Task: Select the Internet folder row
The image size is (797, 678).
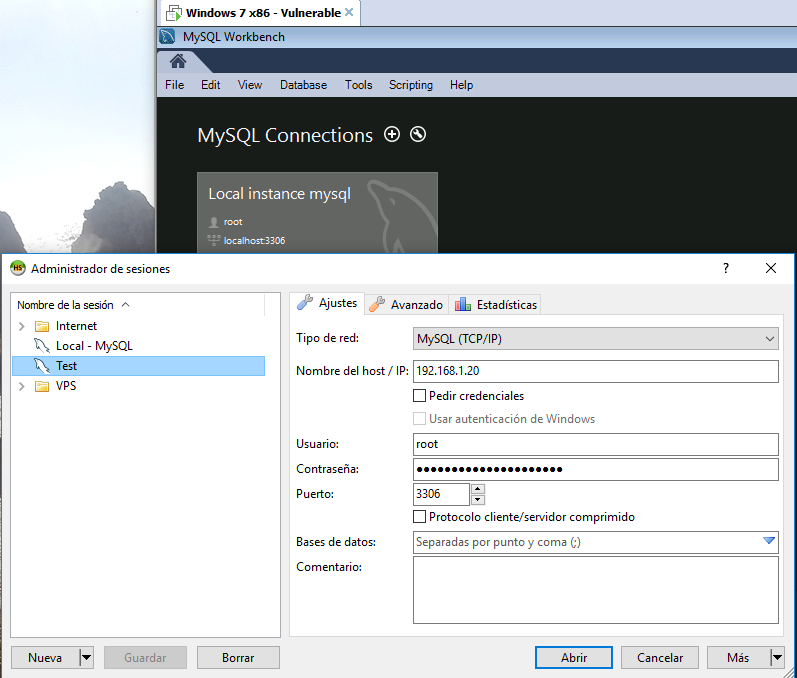Action: (x=138, y=326)
